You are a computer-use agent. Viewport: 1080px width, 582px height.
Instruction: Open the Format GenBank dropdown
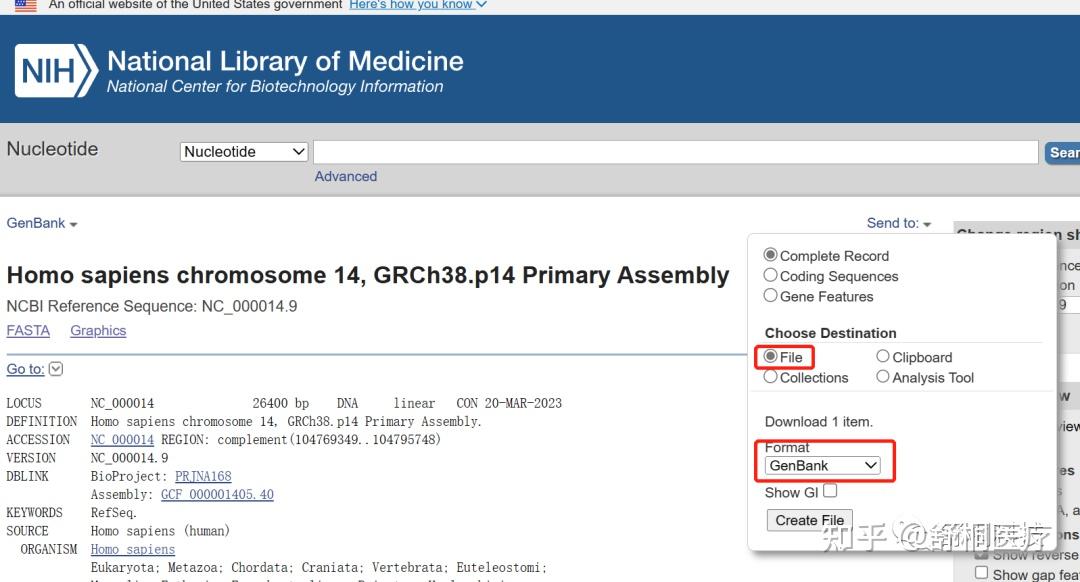tap(824, 466)
